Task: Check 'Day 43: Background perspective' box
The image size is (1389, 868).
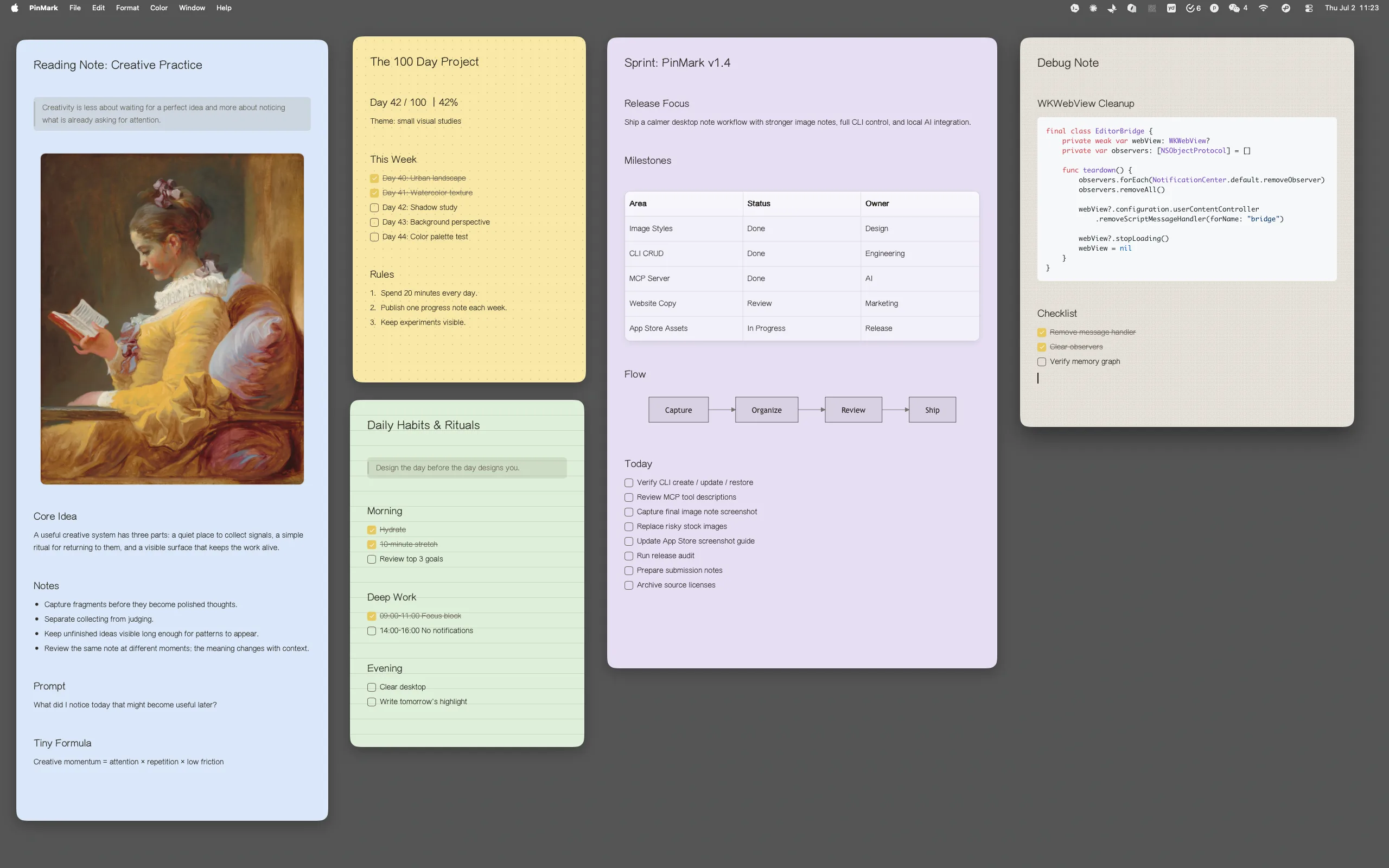Action: coord(374,222)
